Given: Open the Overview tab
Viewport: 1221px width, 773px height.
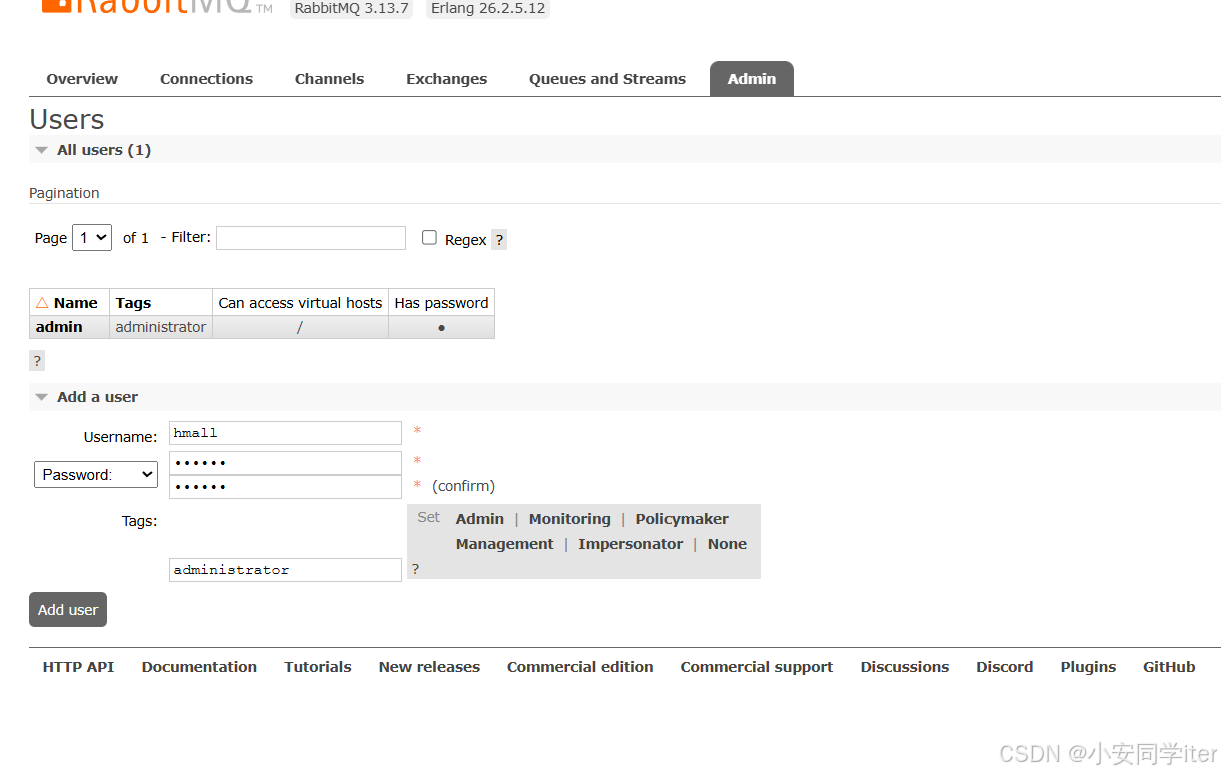Looking at the screenshot, I should click(82, 79).
